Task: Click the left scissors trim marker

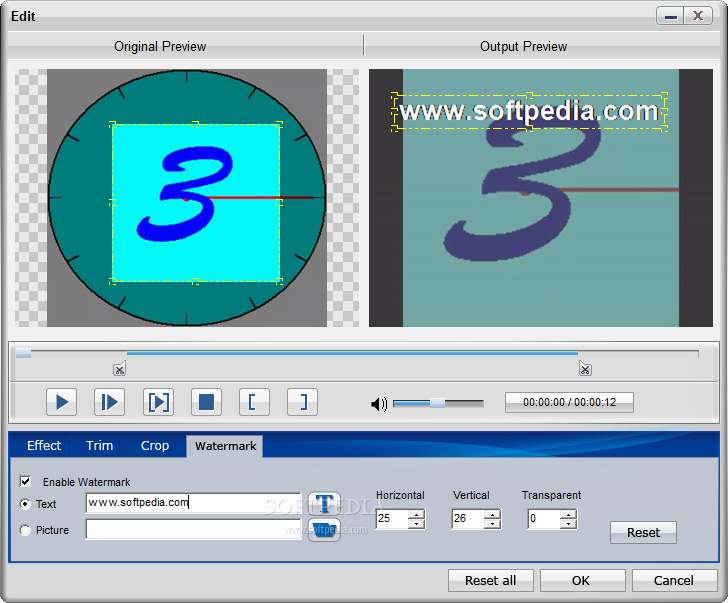Action: pos(119,370)
